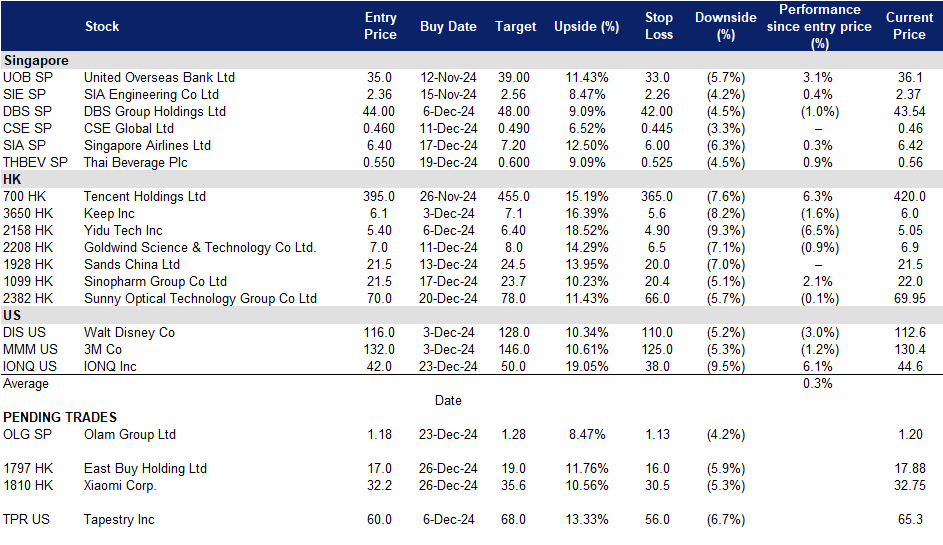Click 'Walt Disney Co' name
The width and height of the screenshot is (943, 545).
coord(129,332)
